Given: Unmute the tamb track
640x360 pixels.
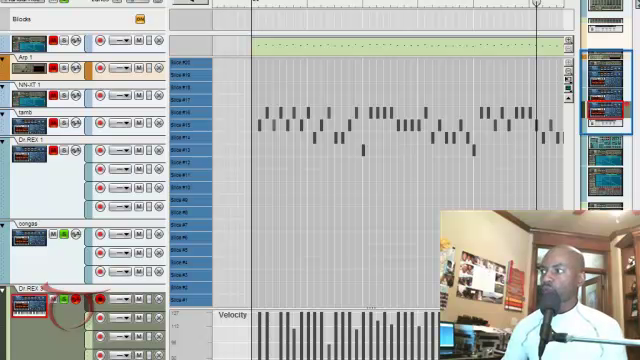Looking at the screenshot, I should click(x=53, y=123).
